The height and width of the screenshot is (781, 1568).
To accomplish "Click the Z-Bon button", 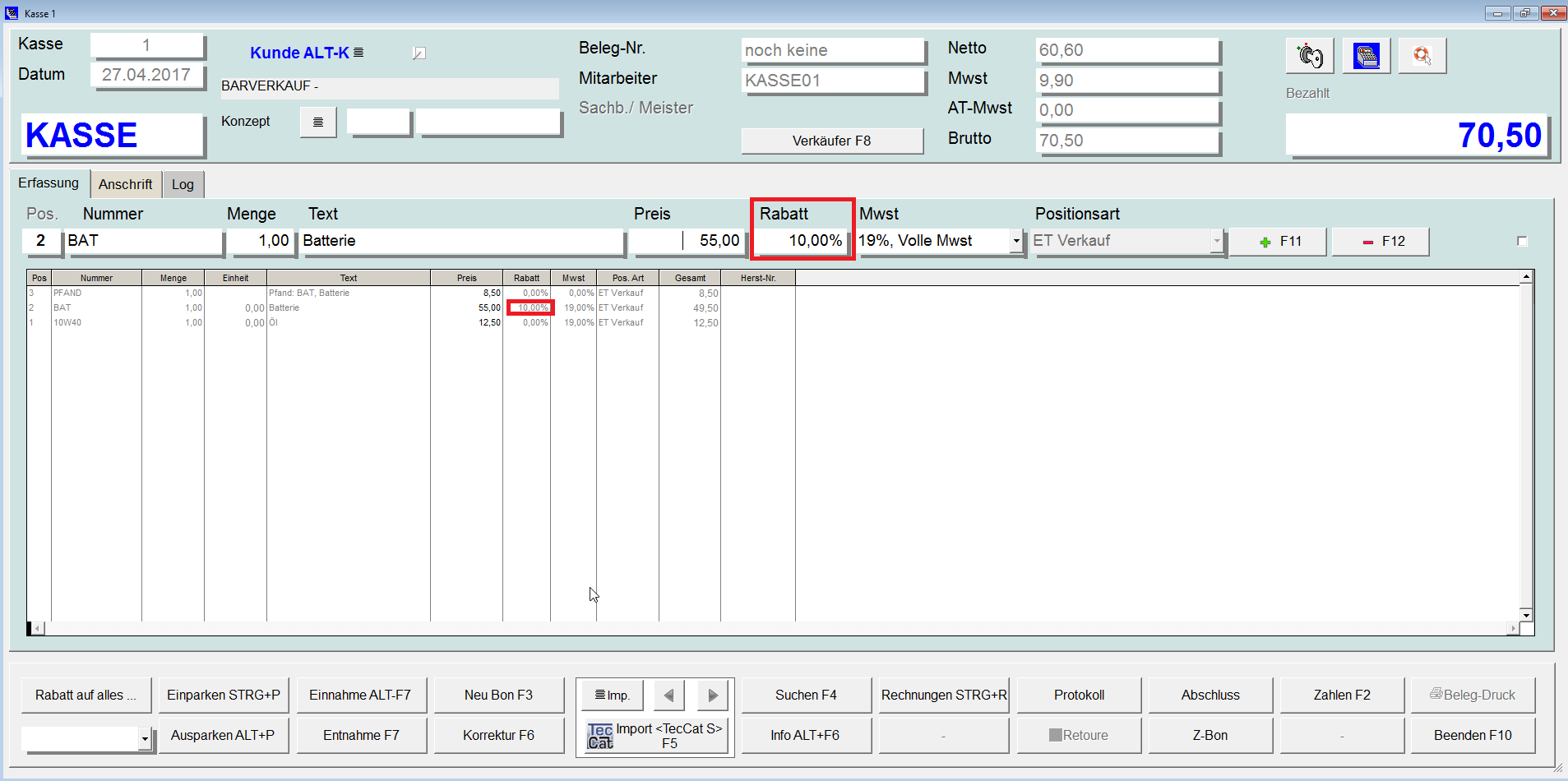I will tap(1210, 735).
